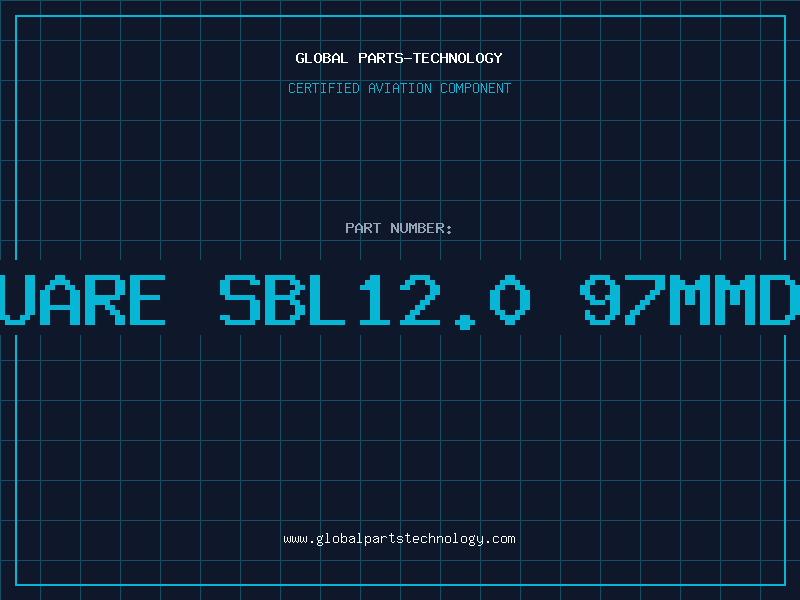This screenshot has width=800, height=600.
Task: Click the PART NUMBER: label
Action: tap(399, 228)
